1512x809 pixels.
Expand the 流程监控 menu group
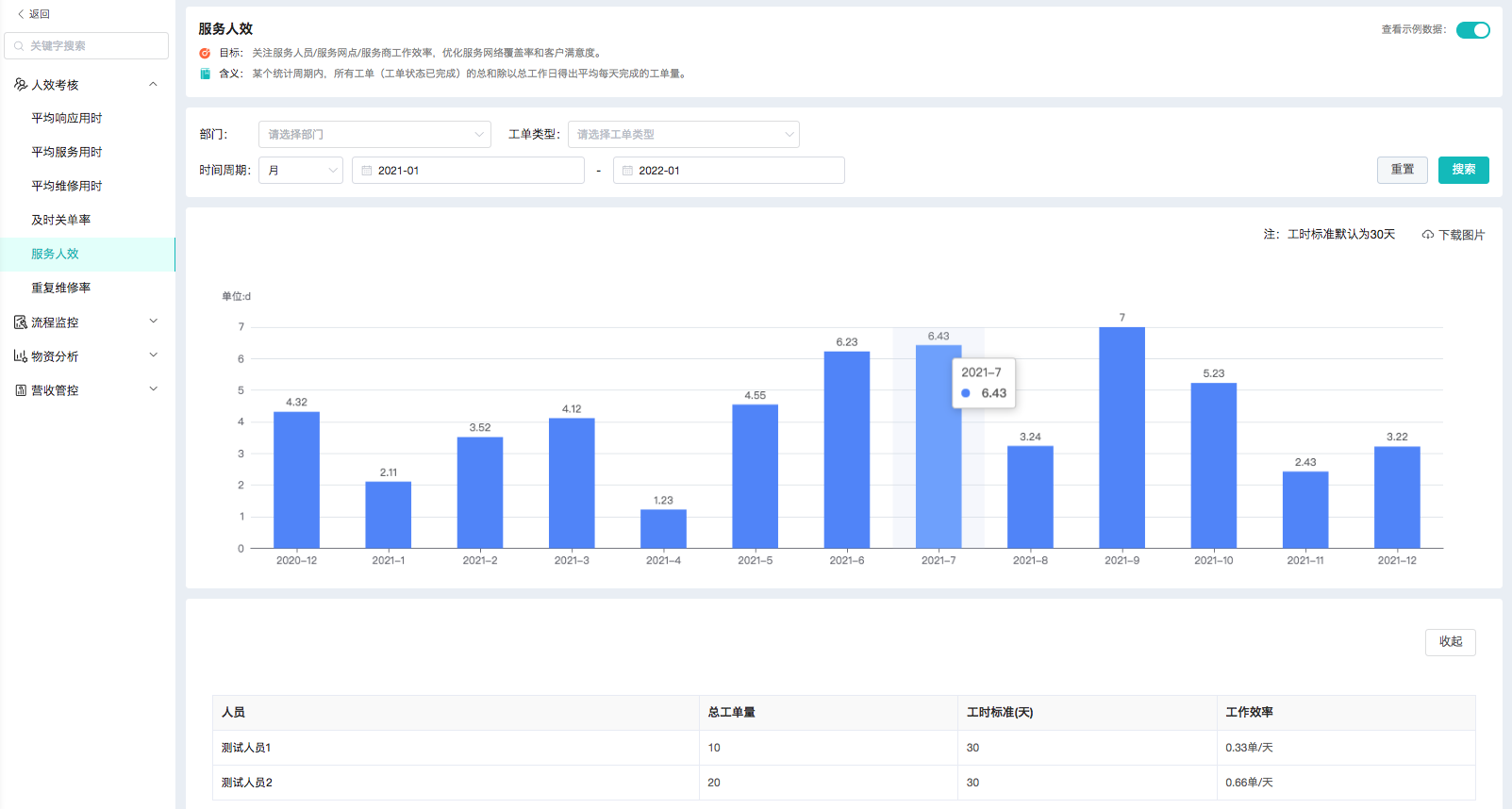coord(153,322)
